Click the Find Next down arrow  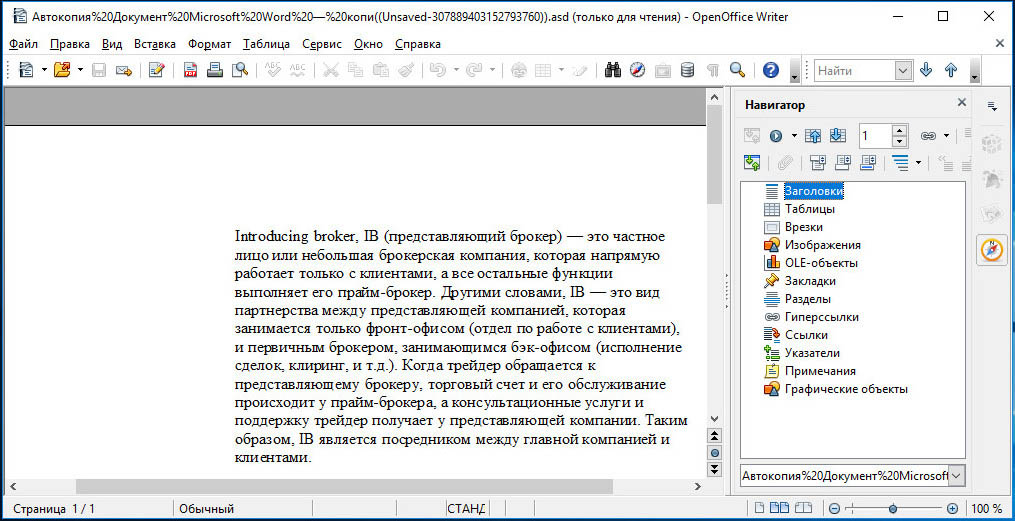926,70
